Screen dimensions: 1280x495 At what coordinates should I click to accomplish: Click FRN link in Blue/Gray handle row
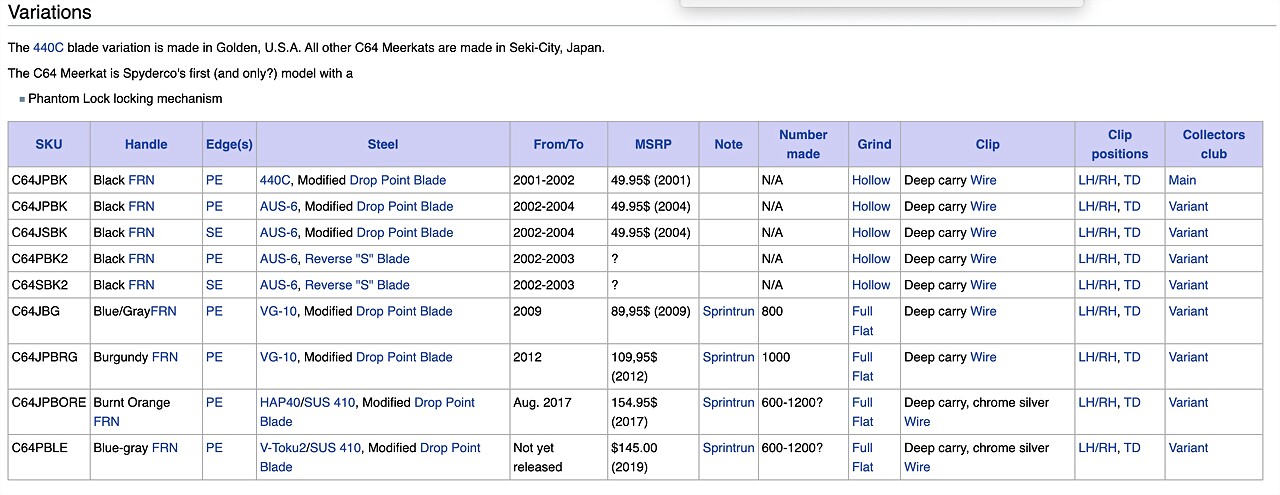click(x=163, y=311)
